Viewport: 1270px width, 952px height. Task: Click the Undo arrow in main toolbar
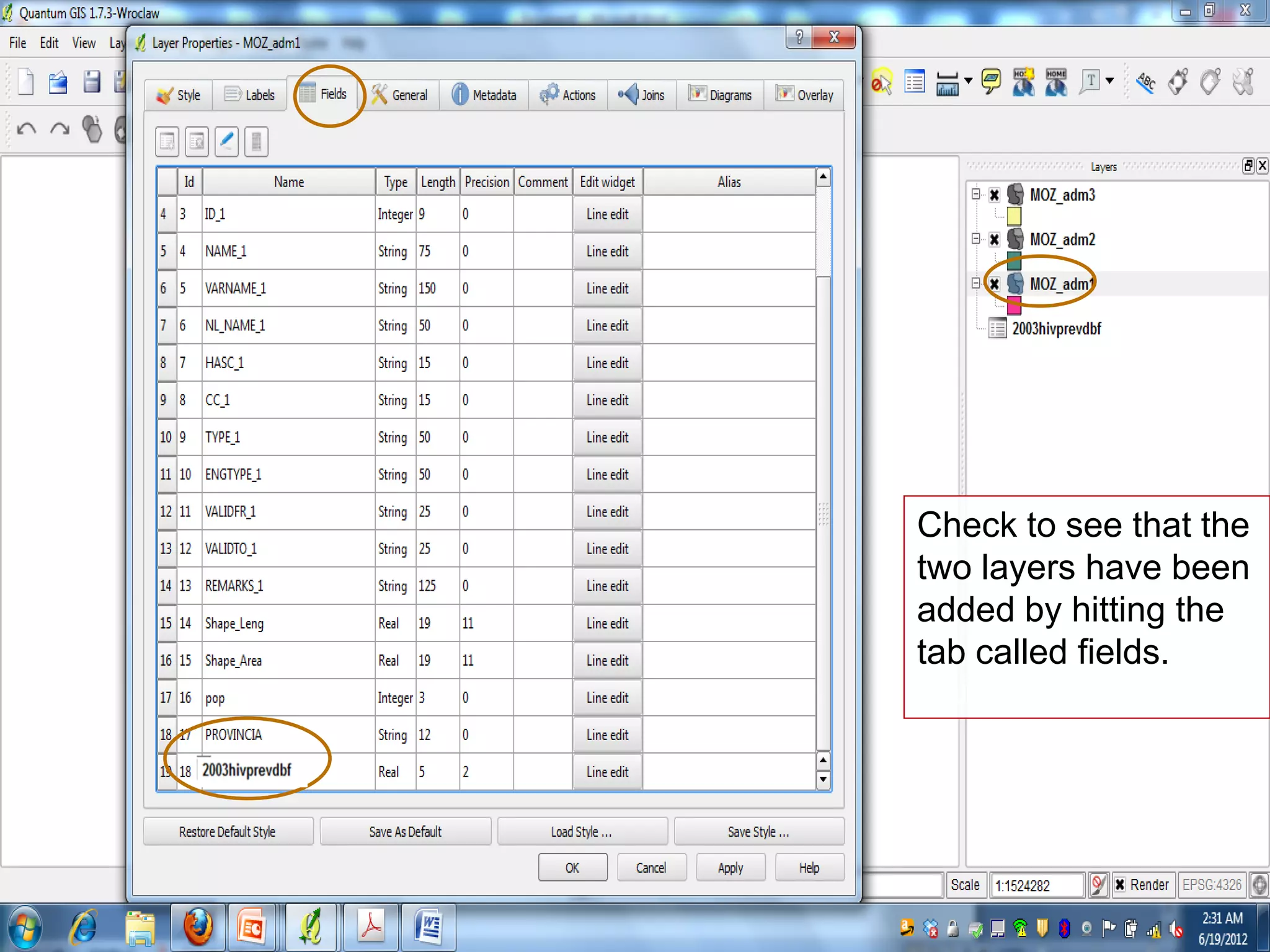click(x=27, y=129)
